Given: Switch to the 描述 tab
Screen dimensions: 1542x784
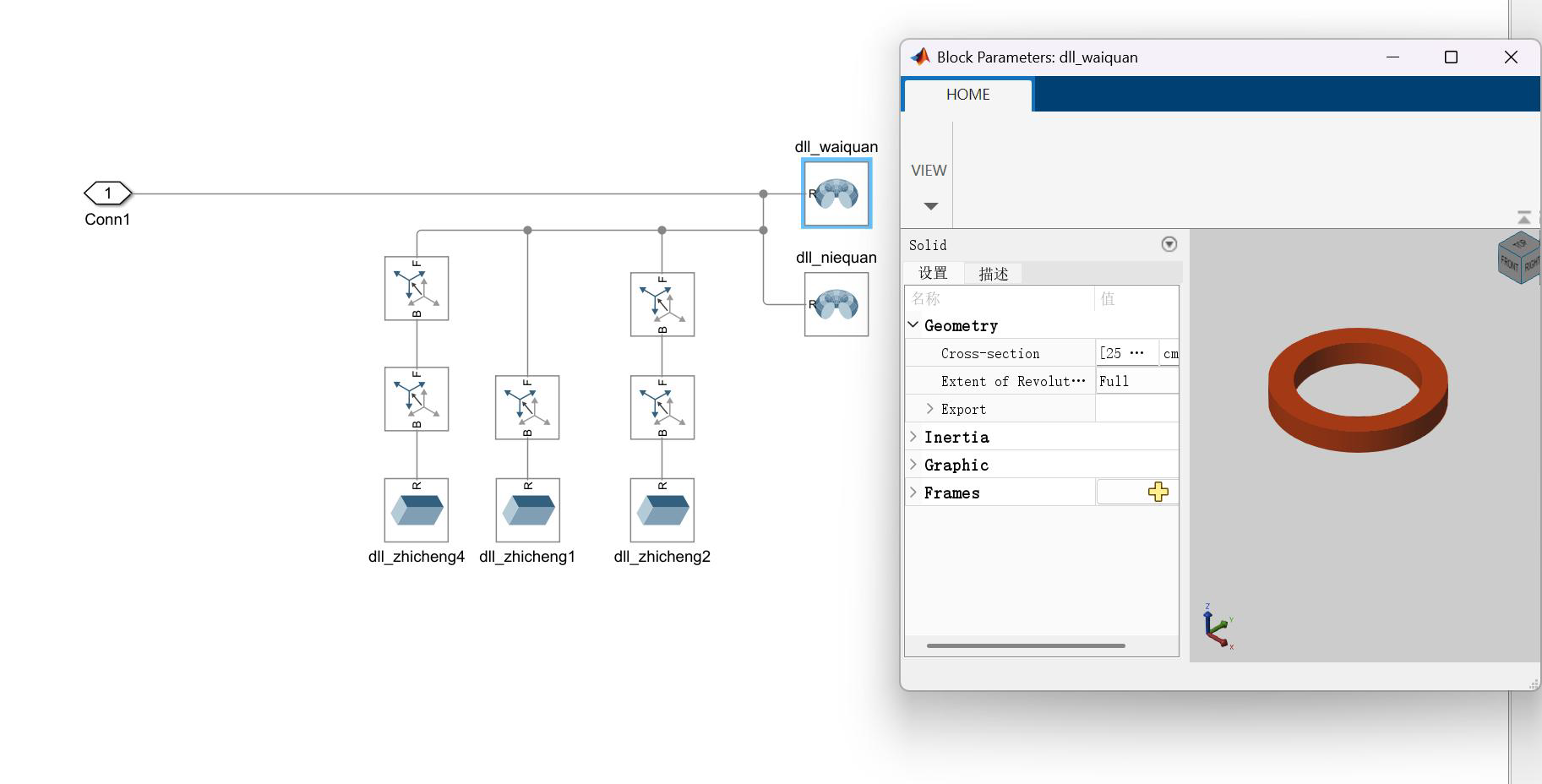Looking at the screenshot, I should (x=993, y=274).
